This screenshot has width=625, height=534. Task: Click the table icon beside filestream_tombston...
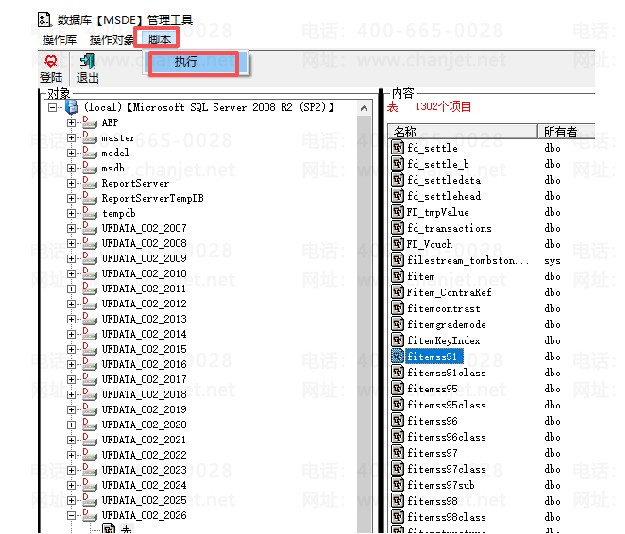point(397,260)
